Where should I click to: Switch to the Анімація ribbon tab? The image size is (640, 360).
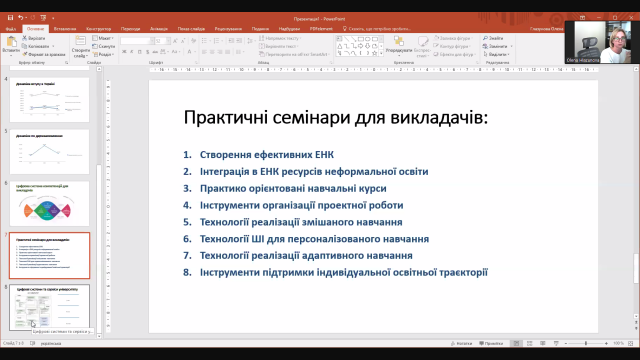coord(159,29)
